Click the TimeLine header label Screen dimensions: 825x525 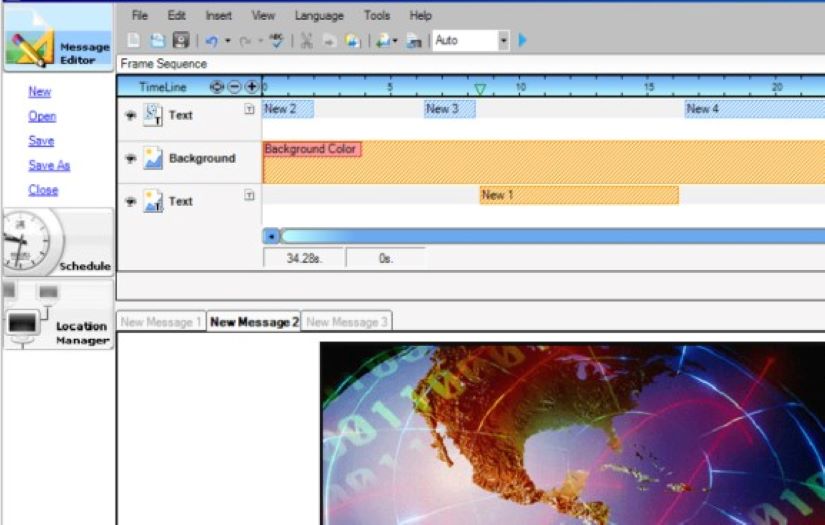pos(163,87)
